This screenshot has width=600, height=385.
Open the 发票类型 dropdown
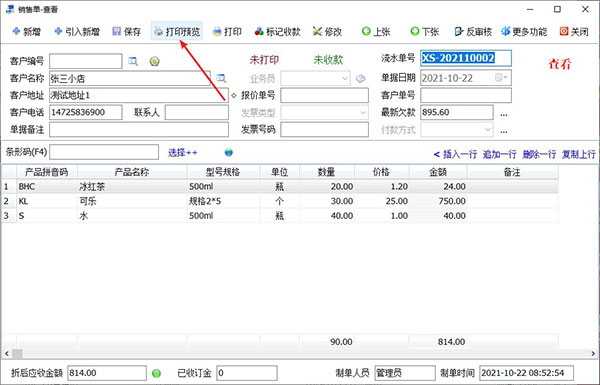coord(363,113)
